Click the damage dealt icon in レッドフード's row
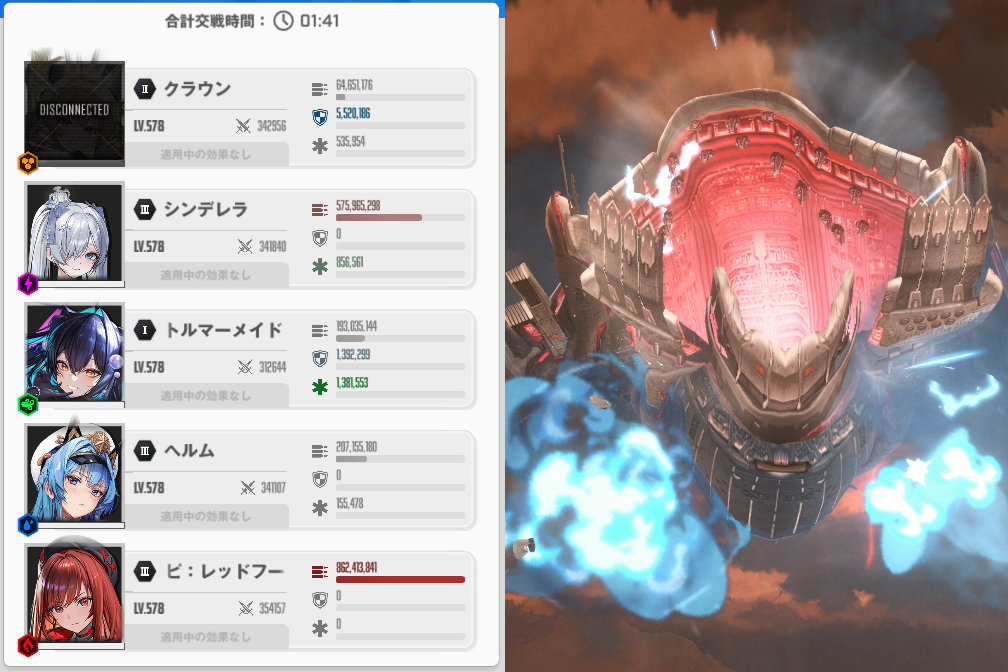The height and width of the screenshot is (672, 1008). (320, 571)
